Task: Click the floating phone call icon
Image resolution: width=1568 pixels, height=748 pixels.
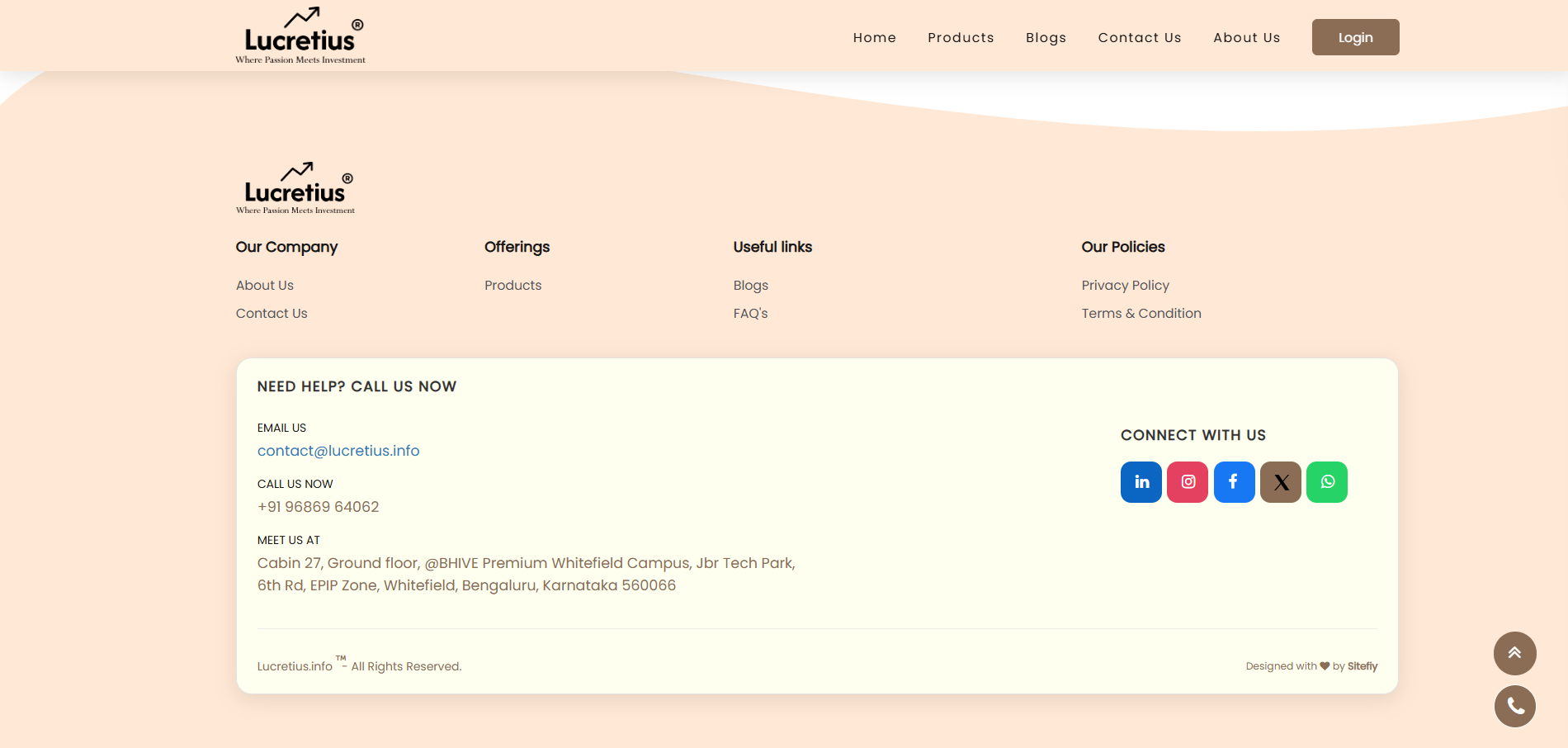Action: coord(1514,706)
